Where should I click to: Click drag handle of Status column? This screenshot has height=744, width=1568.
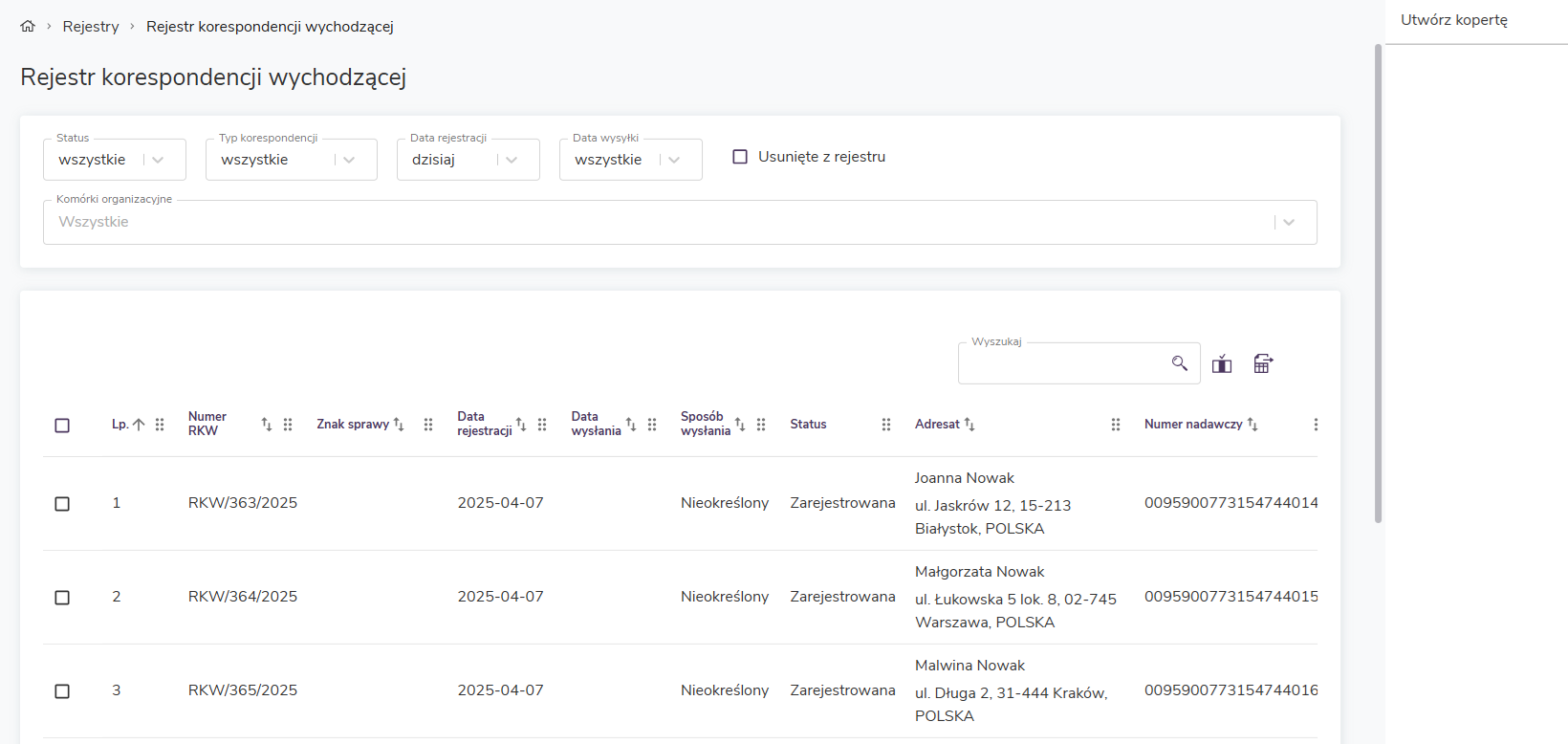click(886, 425)
